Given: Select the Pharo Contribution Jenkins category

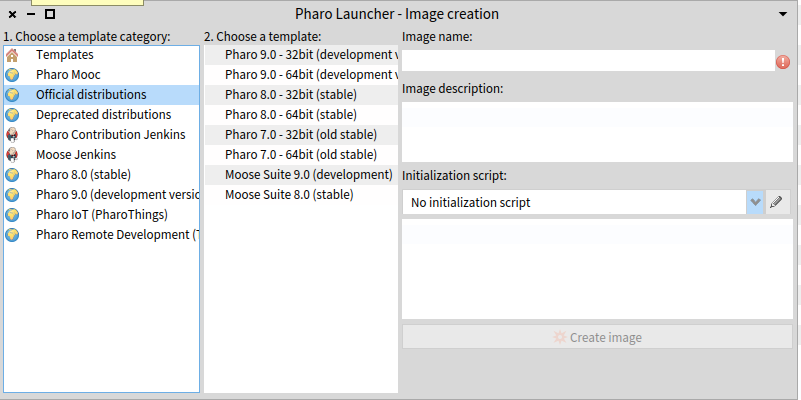Looking at the screenshot, I should pos(101,134).
